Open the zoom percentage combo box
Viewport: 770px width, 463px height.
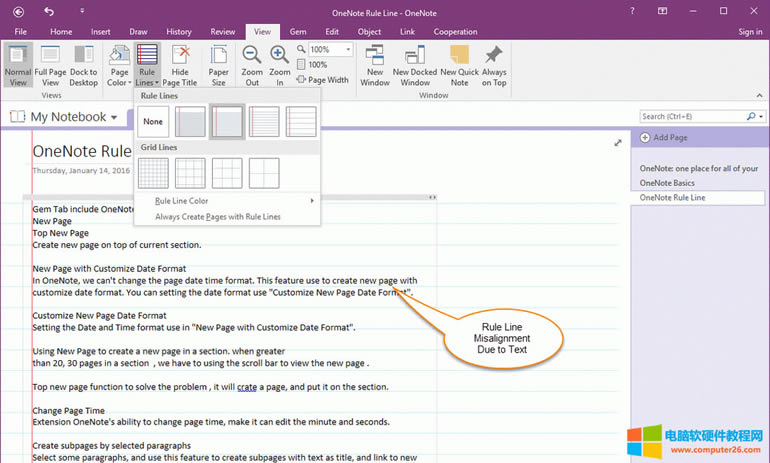pos(329,49)
